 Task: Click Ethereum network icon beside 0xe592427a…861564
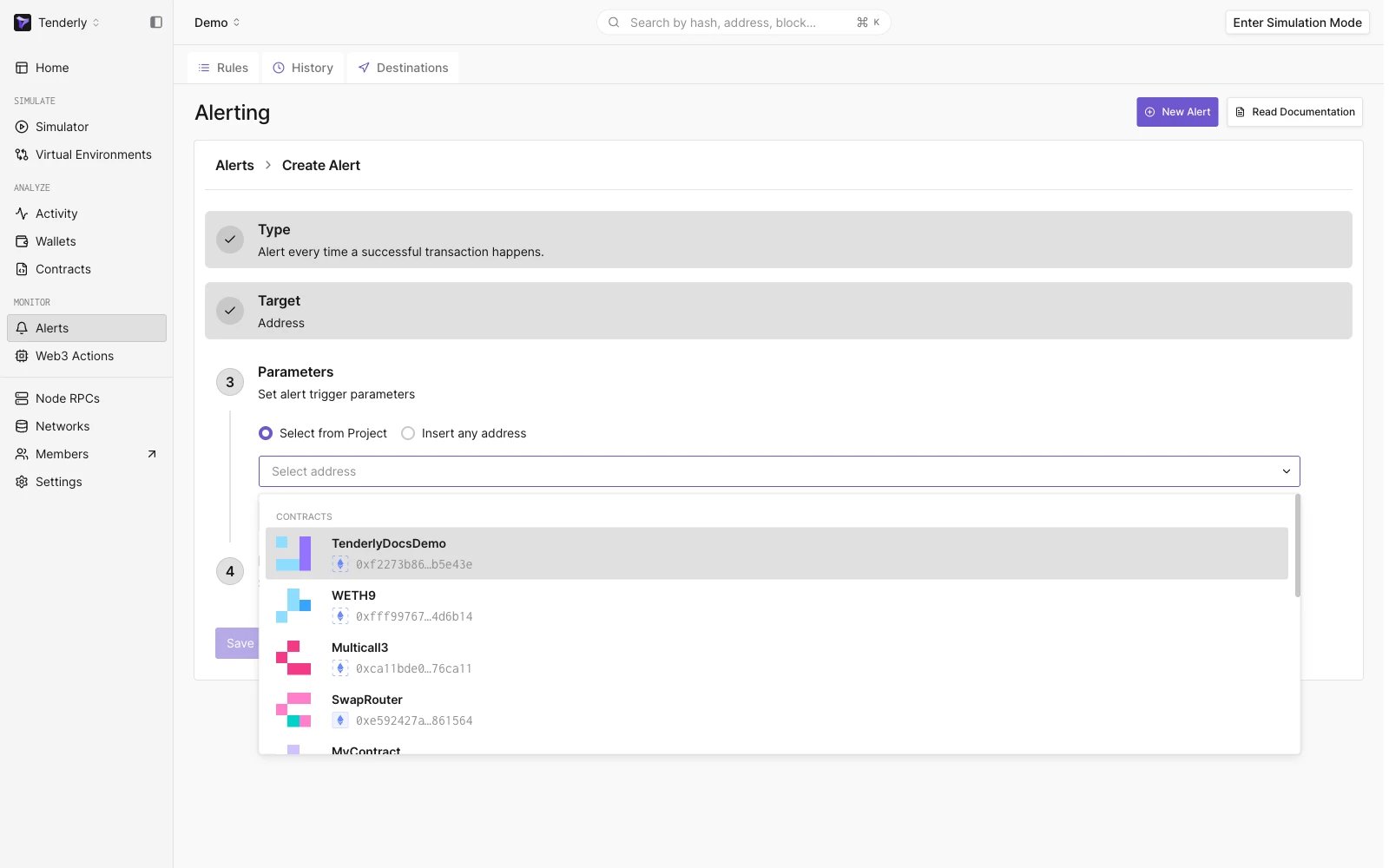pyautogui.click(x=340, y=720)
